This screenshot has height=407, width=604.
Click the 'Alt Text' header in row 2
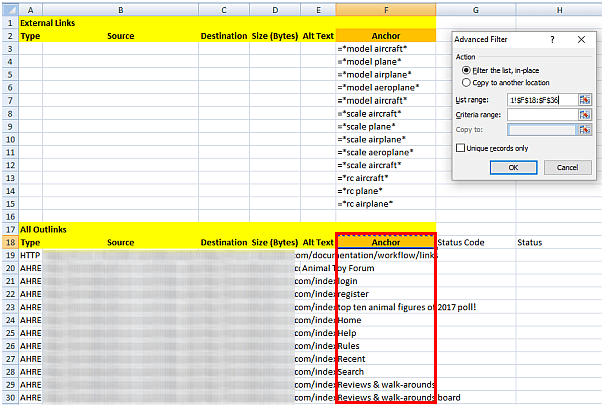(x=318, y=36)
